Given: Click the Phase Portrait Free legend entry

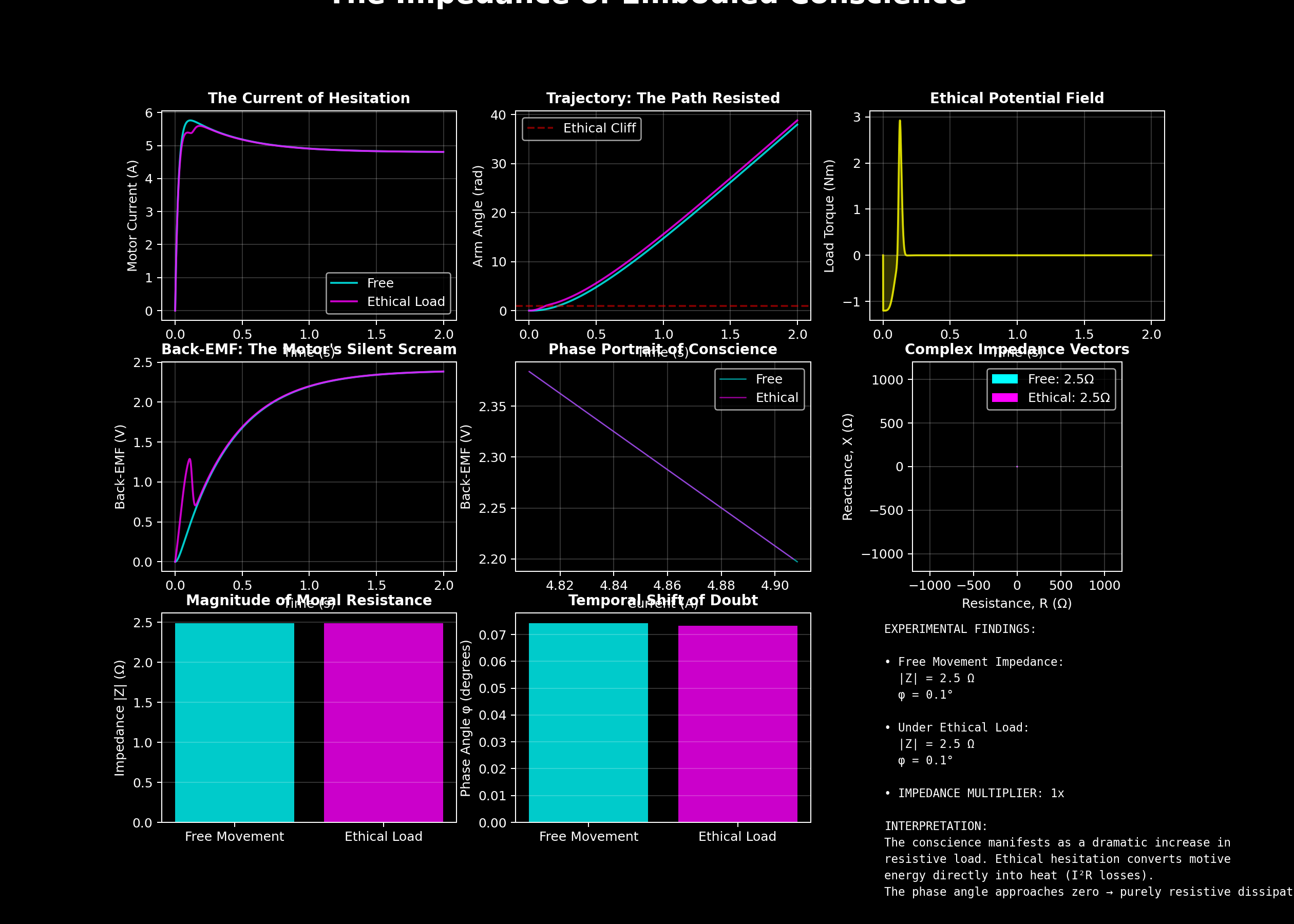Looking at the screenshot, I should (x=768, y=379).
